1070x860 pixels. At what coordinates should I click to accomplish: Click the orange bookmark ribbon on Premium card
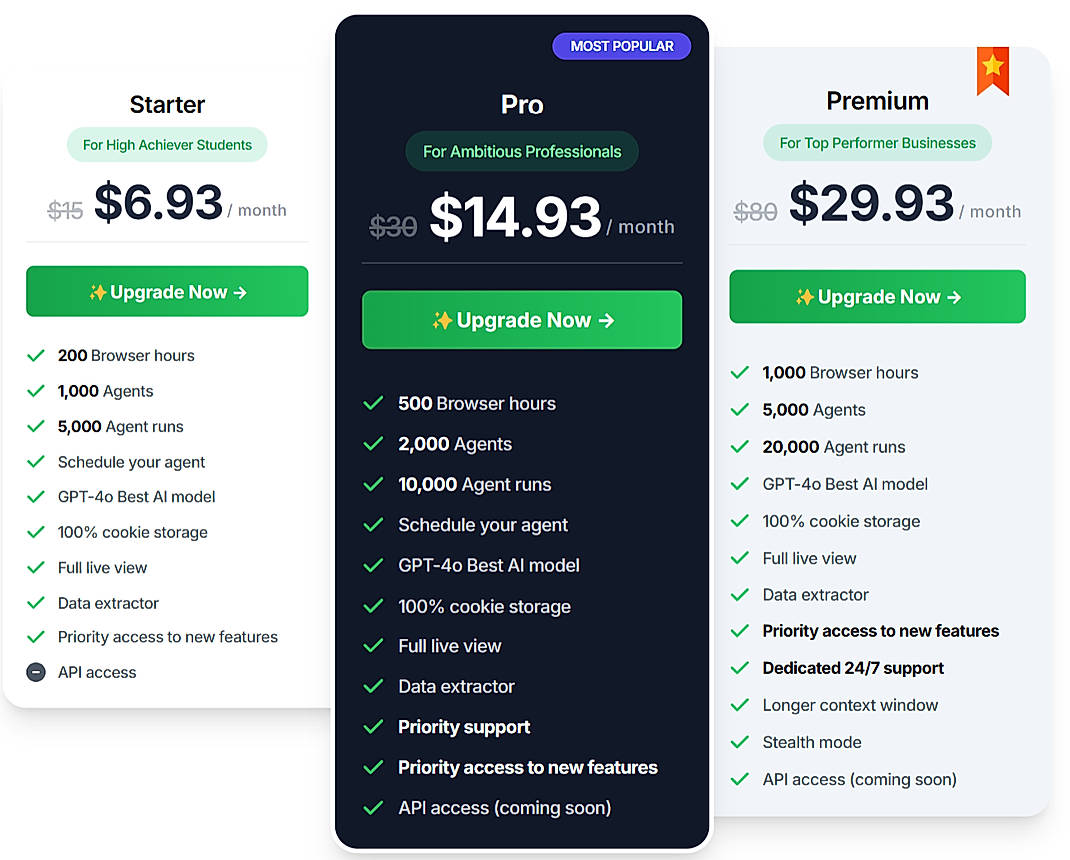(x=992, y=70)
